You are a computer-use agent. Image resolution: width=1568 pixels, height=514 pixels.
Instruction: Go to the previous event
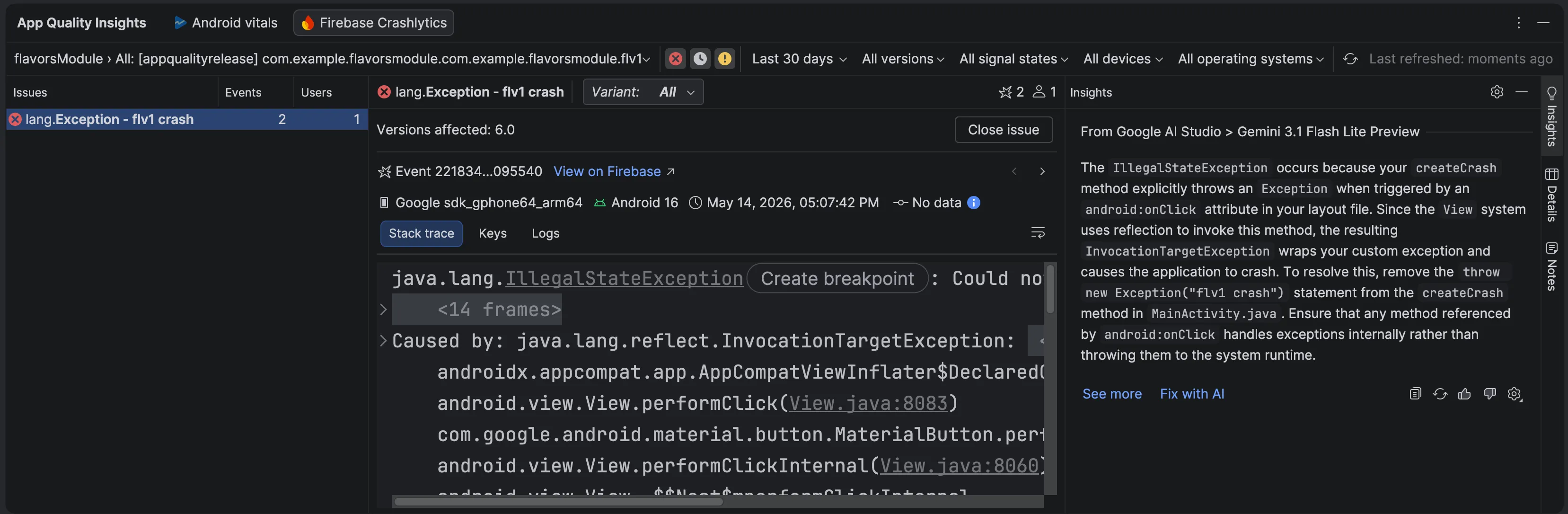coord(1014,172)
